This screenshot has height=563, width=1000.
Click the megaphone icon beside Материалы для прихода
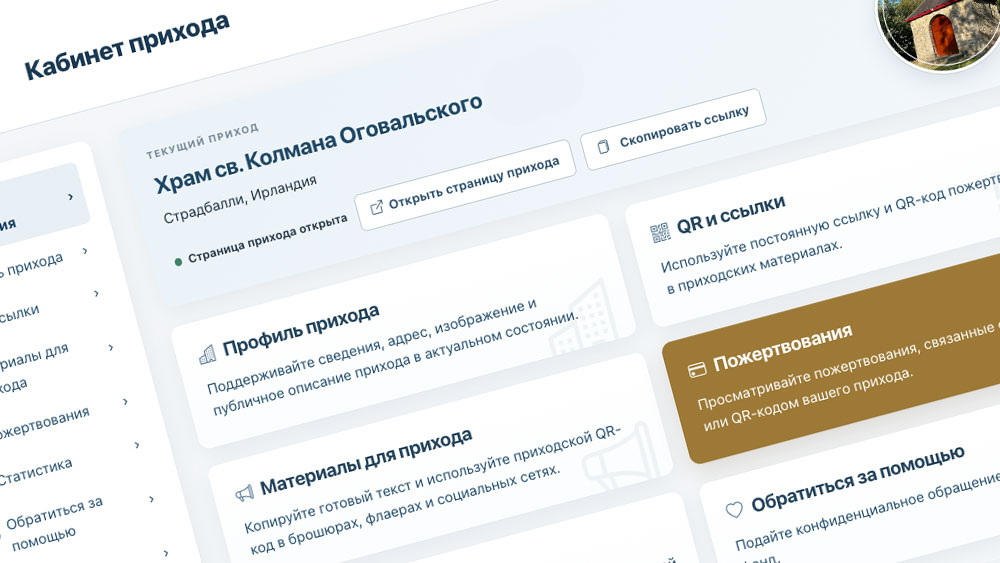[245, 493]
